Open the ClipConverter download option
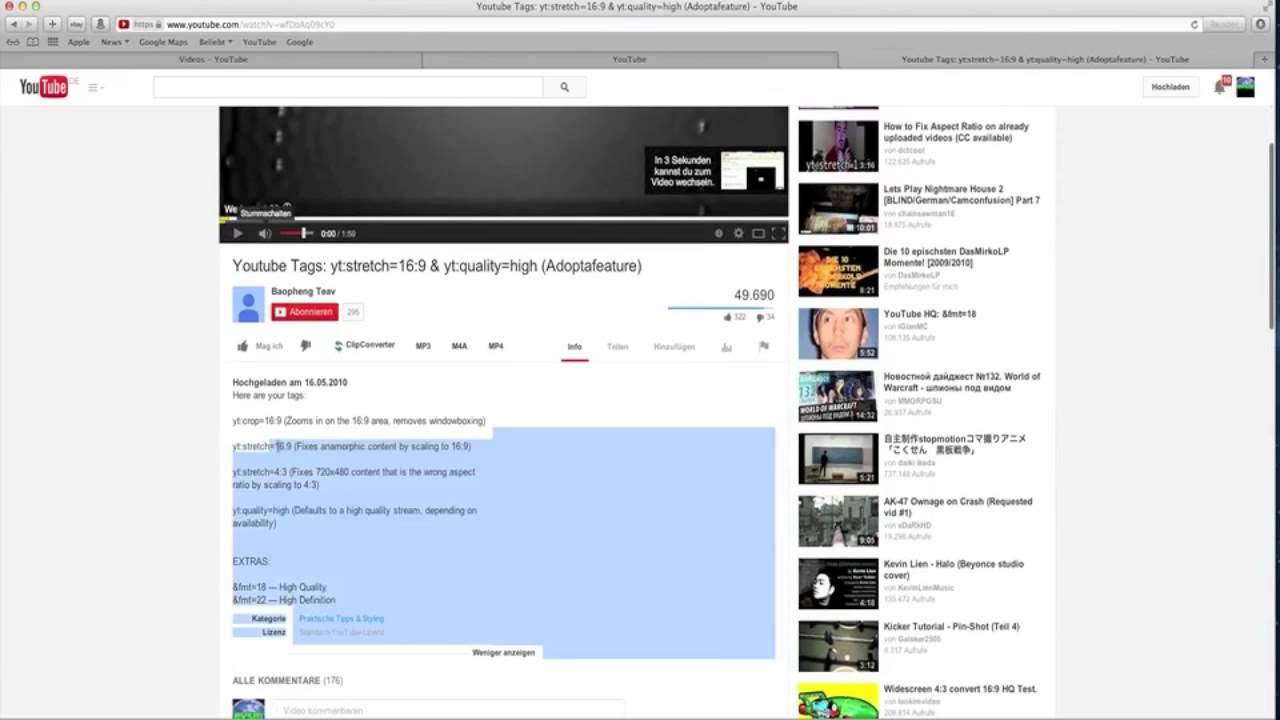Image resolution: width=1280 pixels, height=720 pixels. click(x=365, y=346)
